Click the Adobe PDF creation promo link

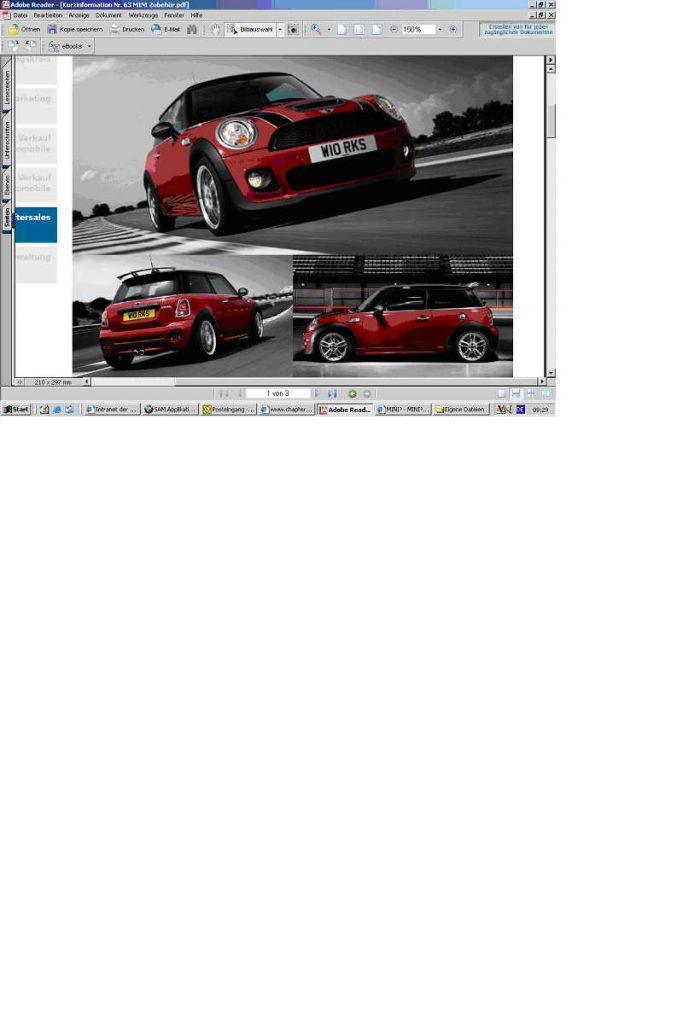tap(517, 29)
